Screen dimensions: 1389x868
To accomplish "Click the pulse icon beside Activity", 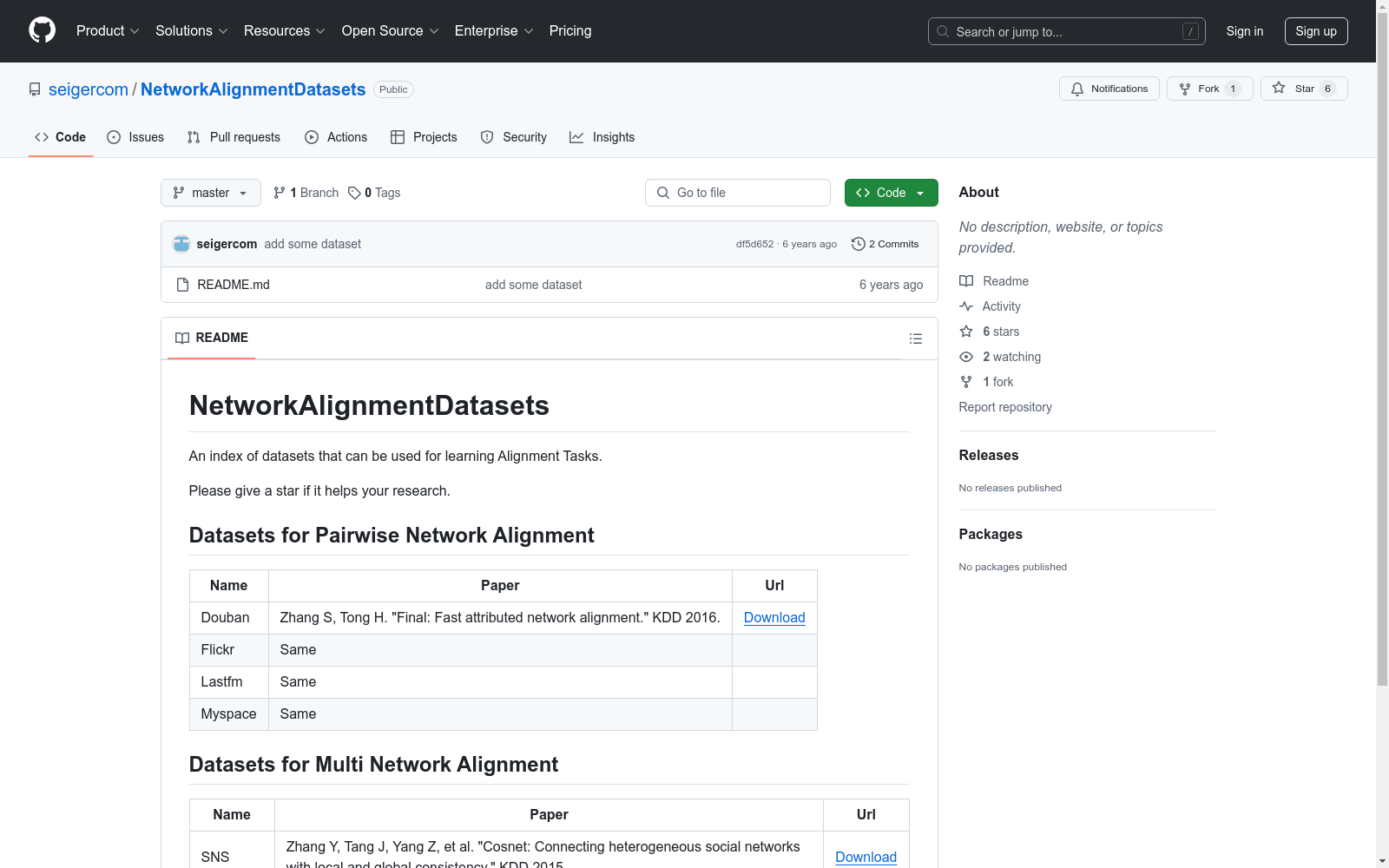I will coord(966,306).
